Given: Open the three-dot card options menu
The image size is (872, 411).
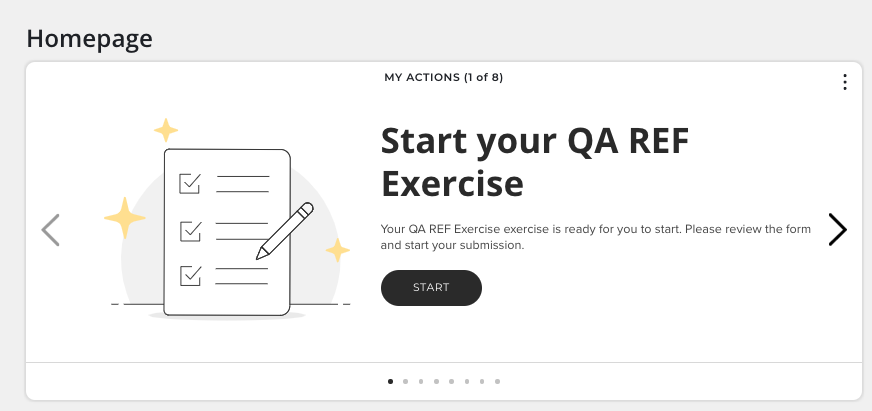Looking at the screenshot, I should (845, 82).
